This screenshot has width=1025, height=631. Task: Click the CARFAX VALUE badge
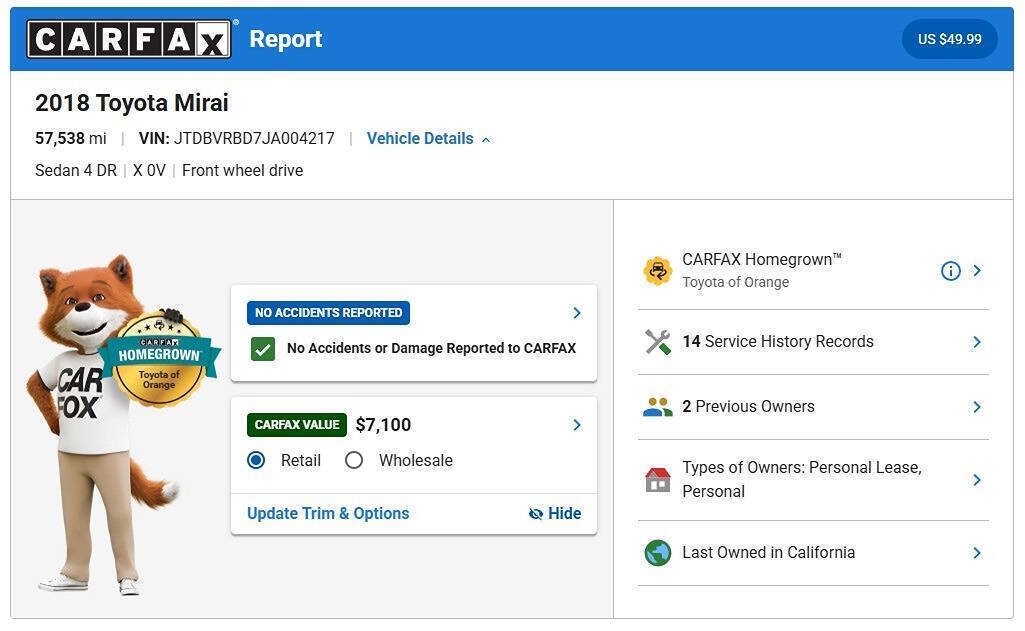click(x=297, y=425)
